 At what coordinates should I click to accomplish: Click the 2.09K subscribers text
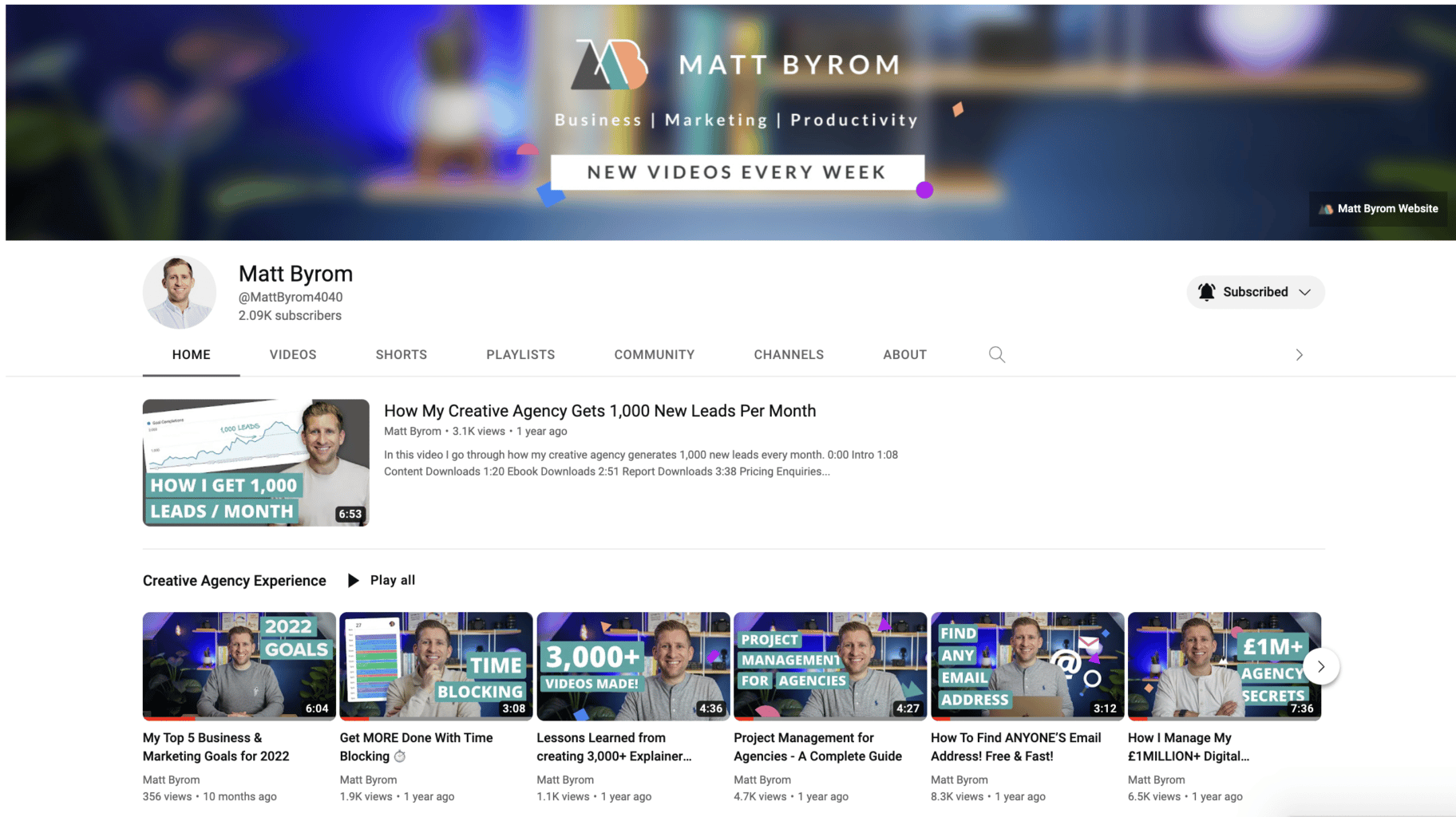[290, 315]
